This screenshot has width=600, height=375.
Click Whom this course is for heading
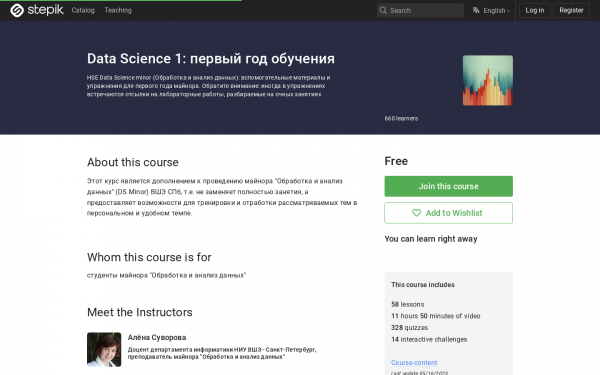point(149,257)
